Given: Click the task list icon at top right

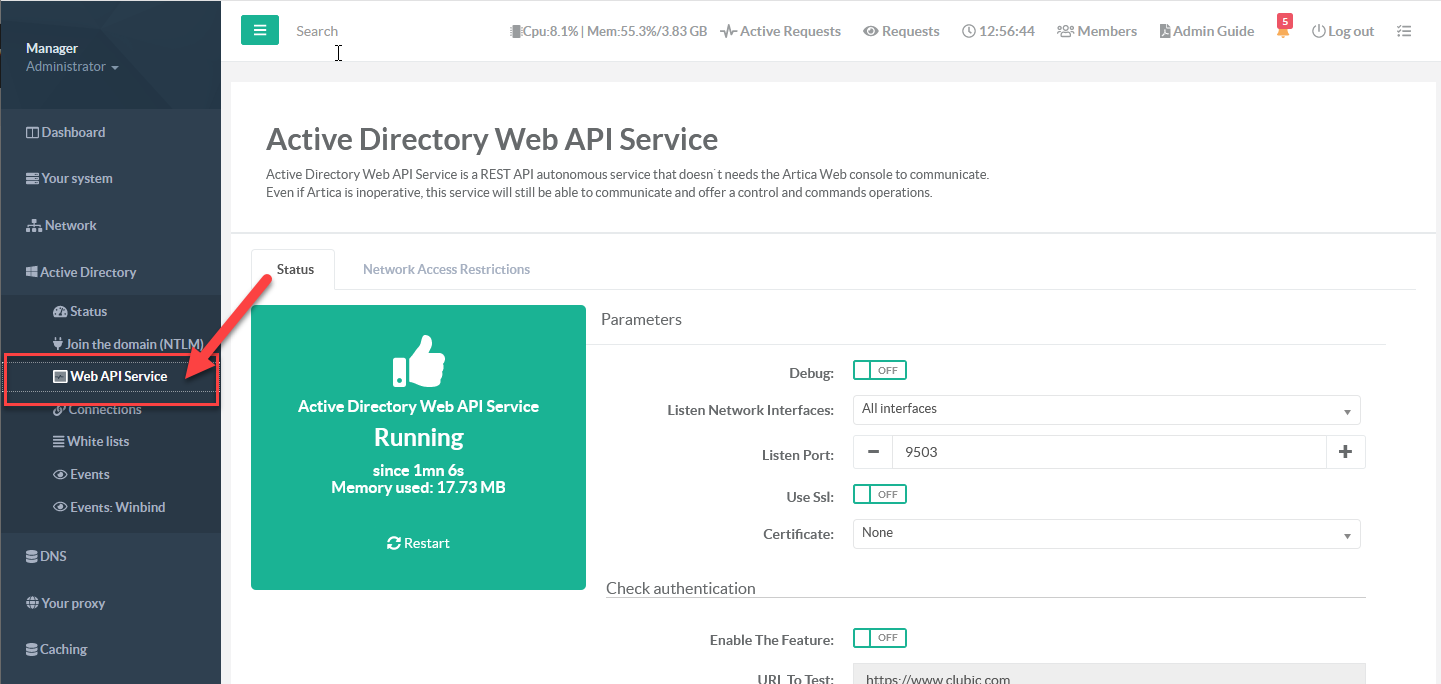Looking at the screenshot, I should click(1404, 31).
